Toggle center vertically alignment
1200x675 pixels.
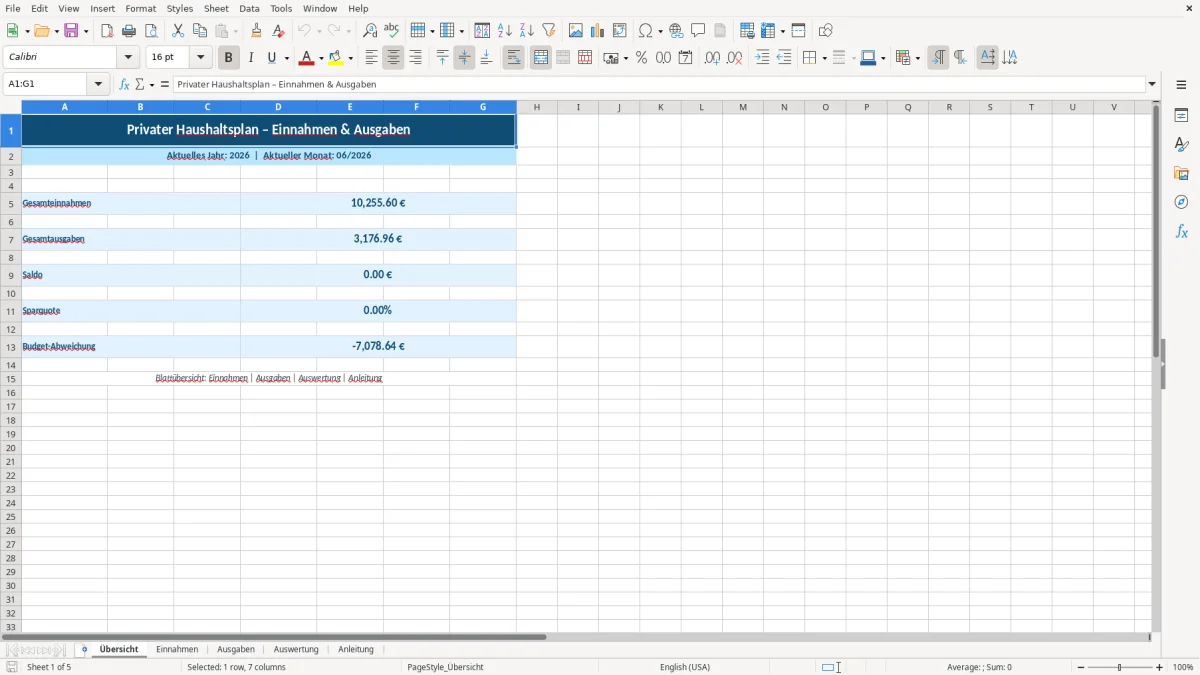465,58
